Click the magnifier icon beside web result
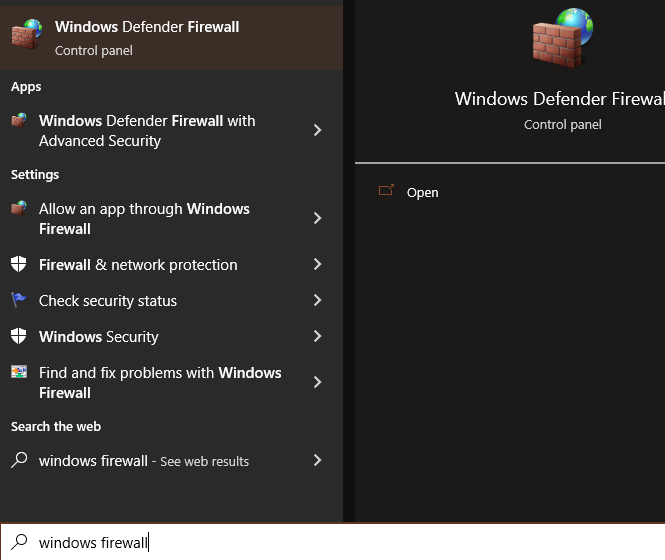Image resolution: width=665 pixels, height=560 pixels. tap(19, 461)
